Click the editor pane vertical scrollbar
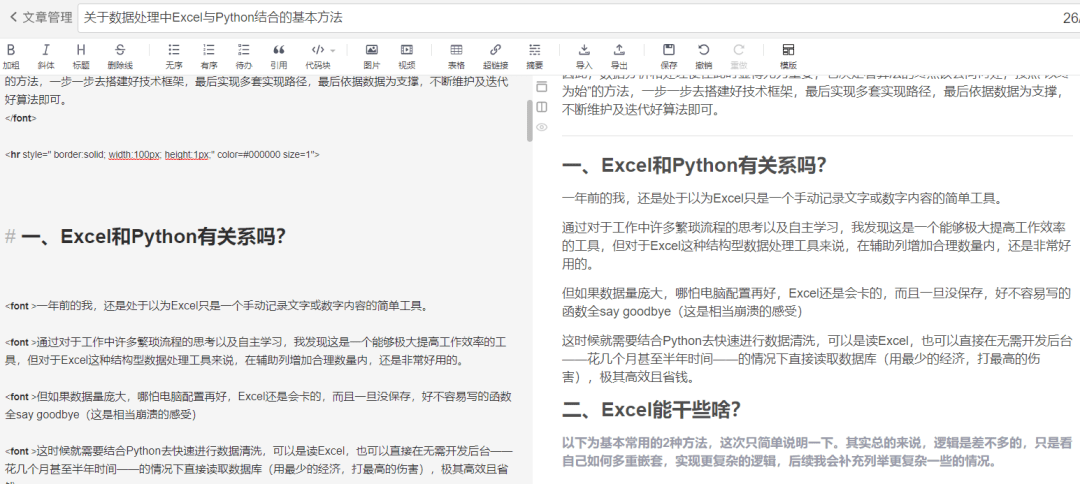1080x484 pixels. click(x=529, y=120)
